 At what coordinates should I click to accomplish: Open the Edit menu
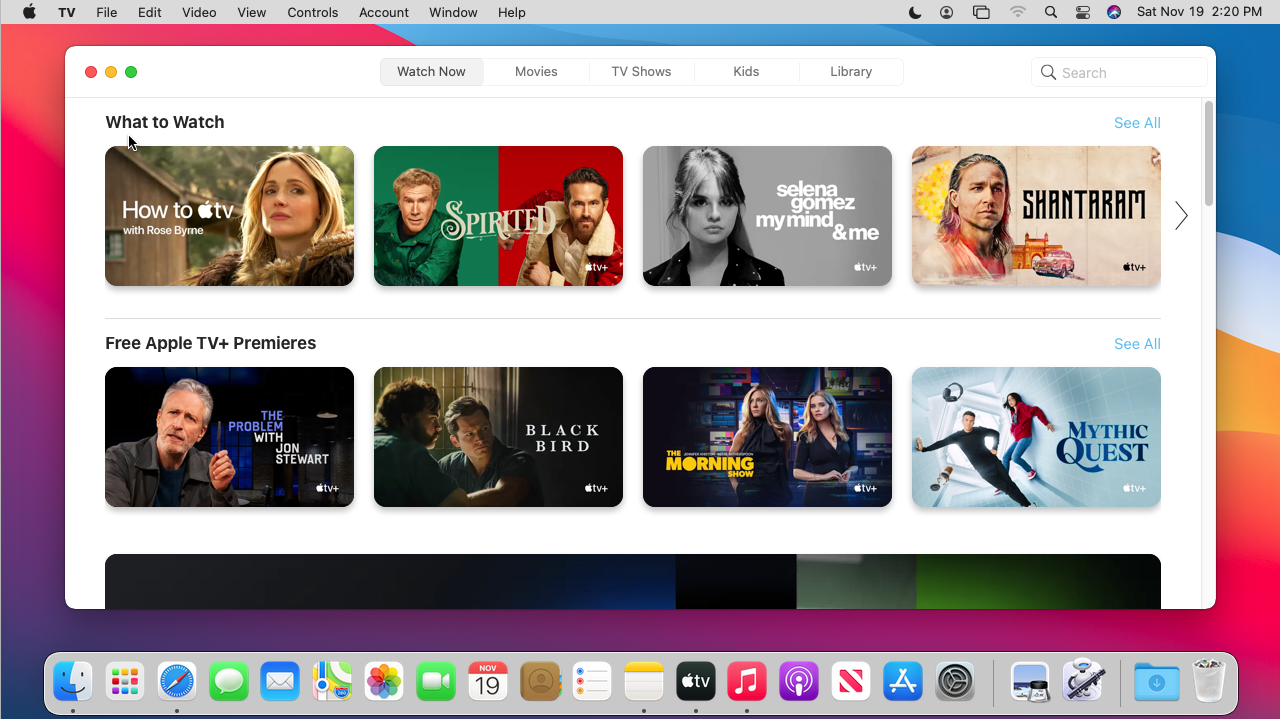click(x=150, y=12)
